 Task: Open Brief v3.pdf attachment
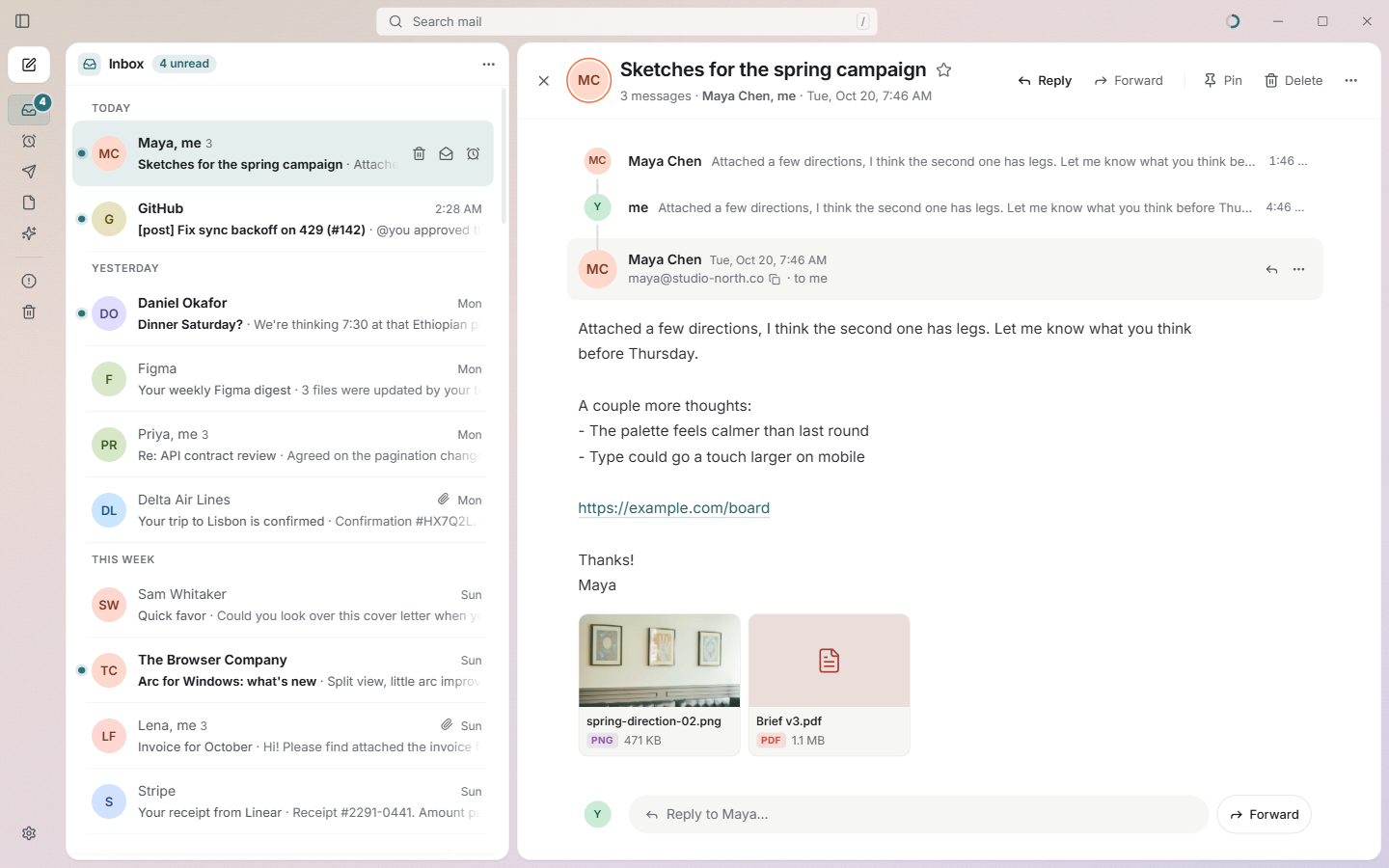click(830, 685)
